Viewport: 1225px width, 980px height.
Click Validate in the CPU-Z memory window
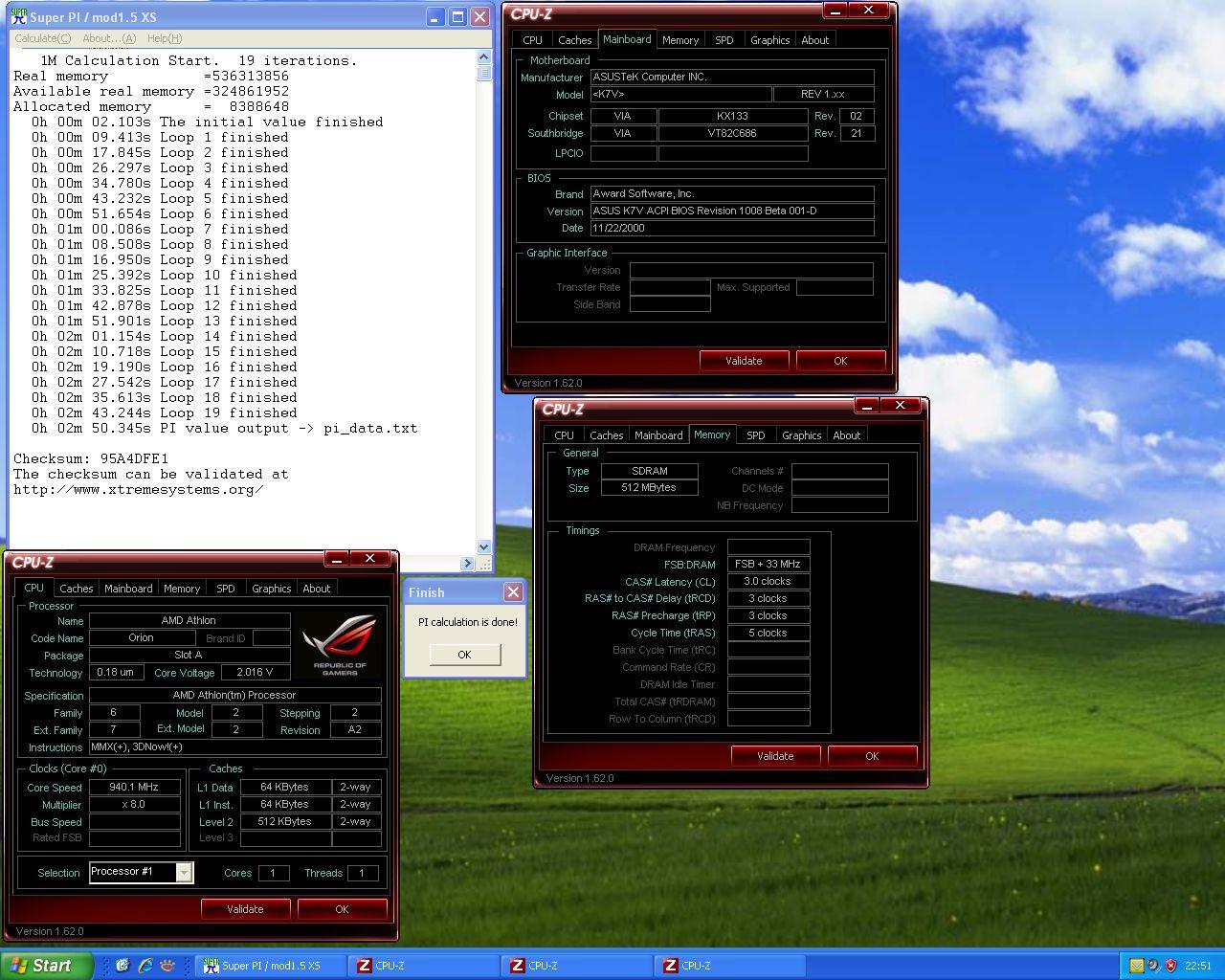point(775,756)
